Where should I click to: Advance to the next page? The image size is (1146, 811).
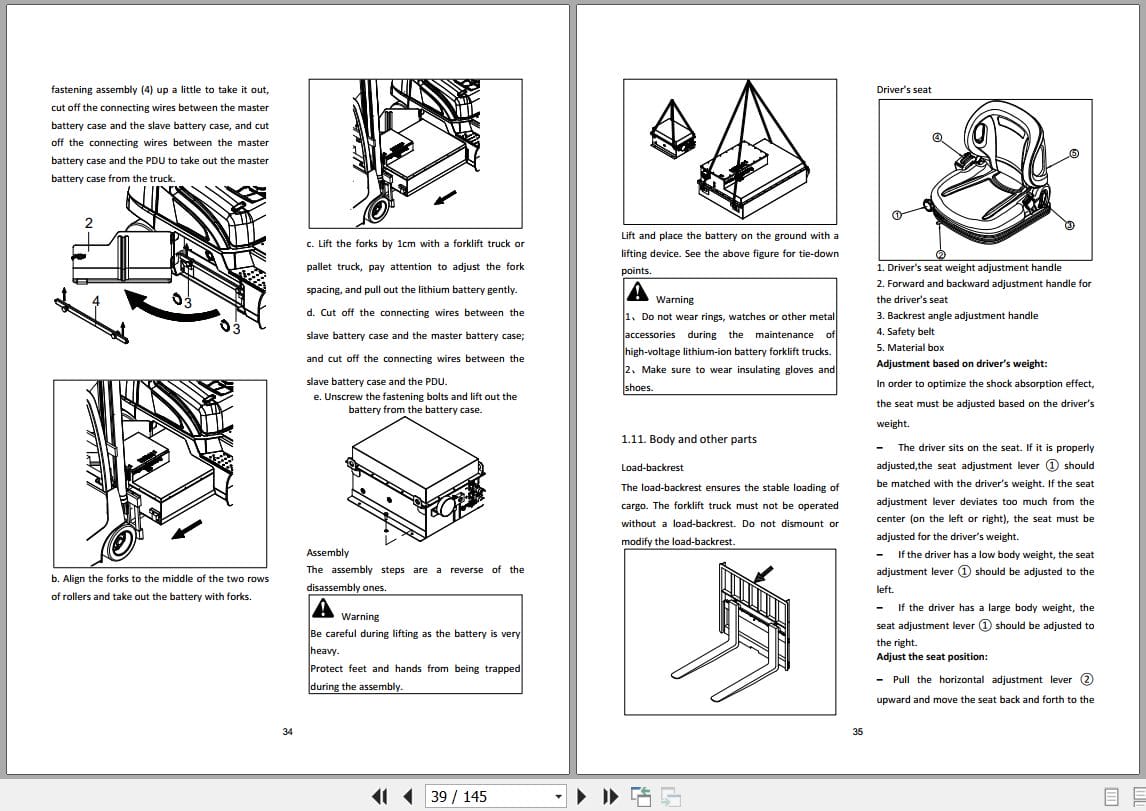point(582,796)
